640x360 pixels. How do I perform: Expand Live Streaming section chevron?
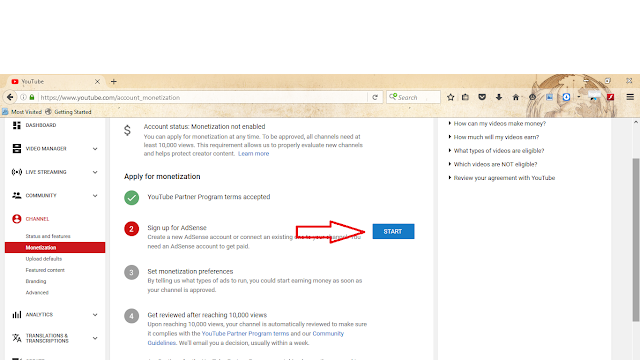[95, 172]
